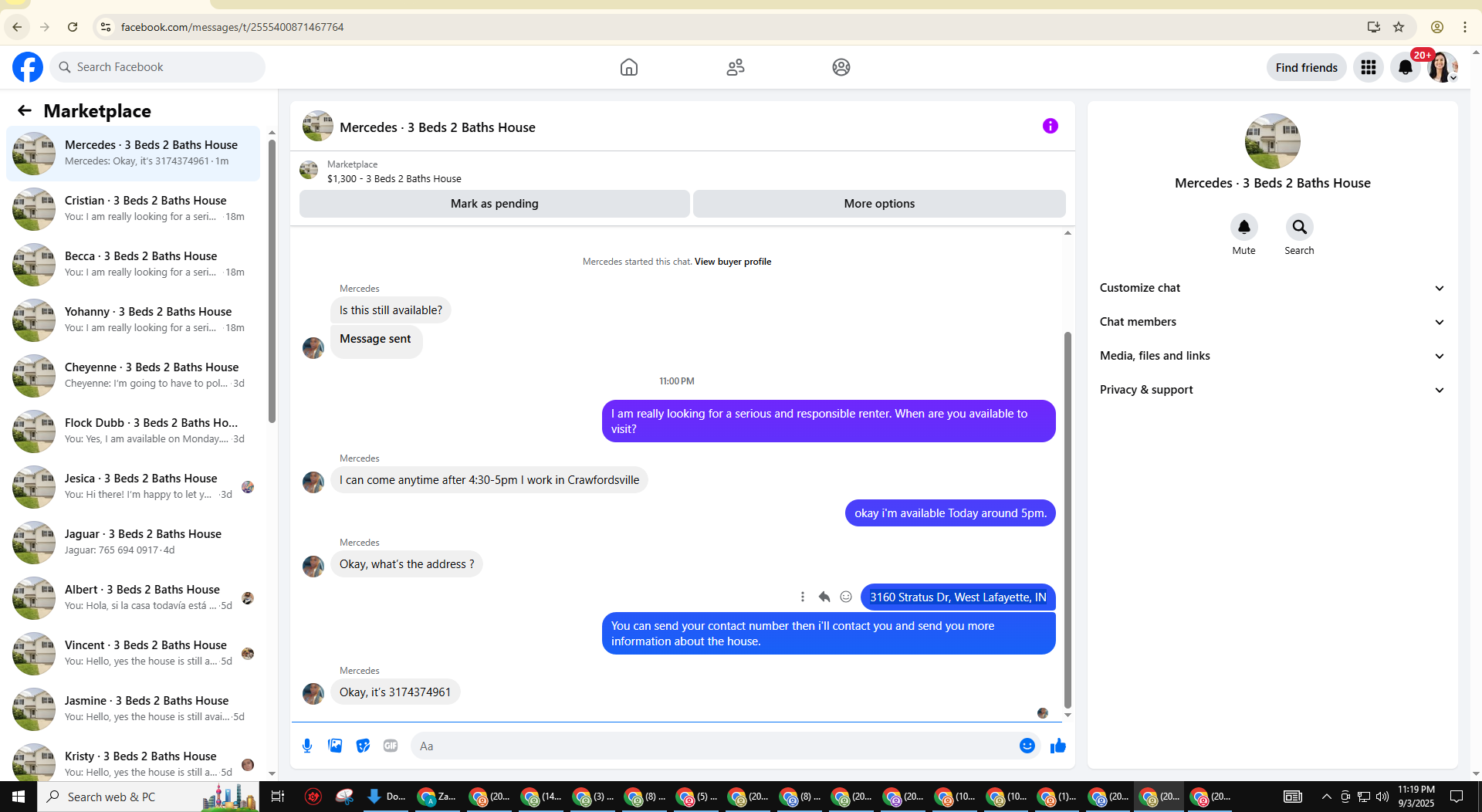
Task: Focus the Search Facebook field
Action: click(x=158, y=67)
